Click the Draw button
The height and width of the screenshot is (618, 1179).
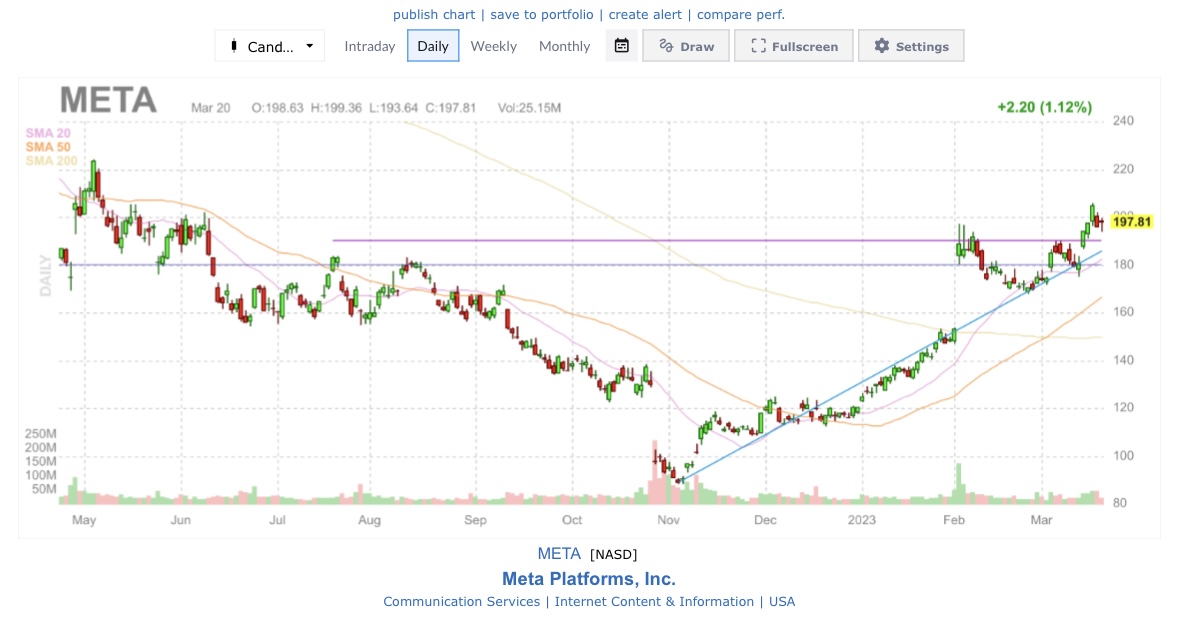[x=686, y=46]
